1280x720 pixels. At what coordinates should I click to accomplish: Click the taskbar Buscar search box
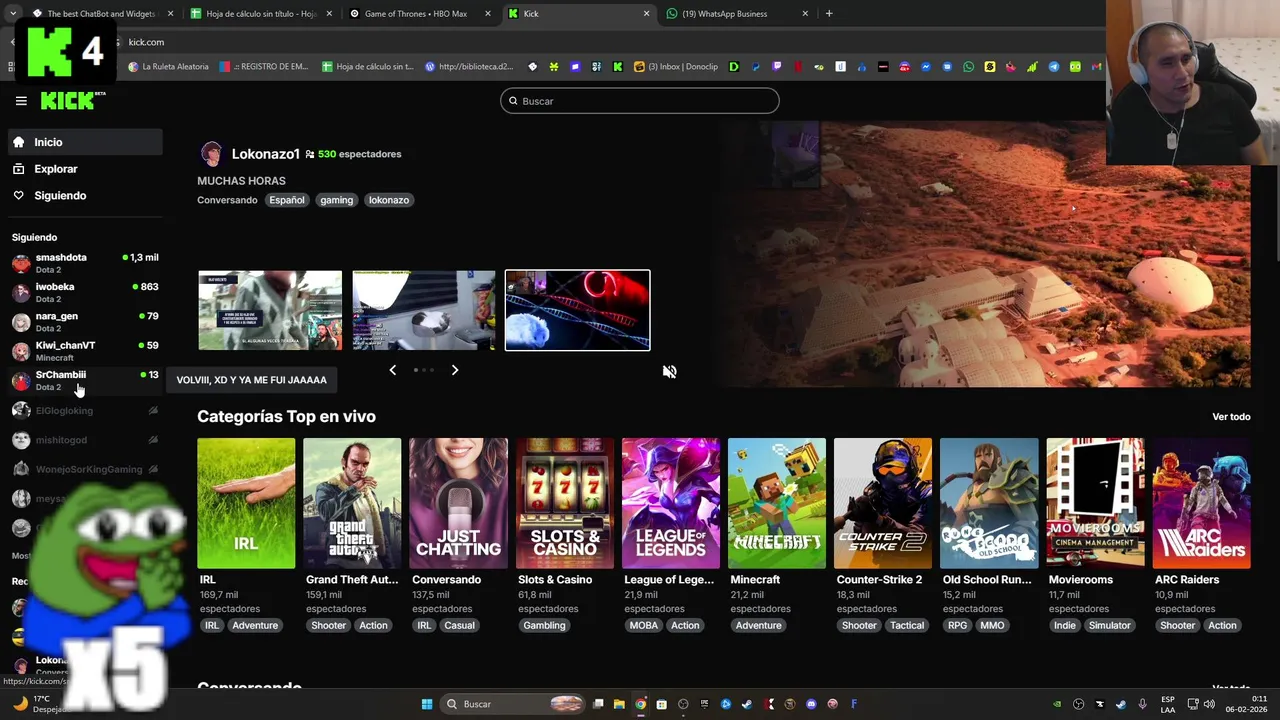513,704
